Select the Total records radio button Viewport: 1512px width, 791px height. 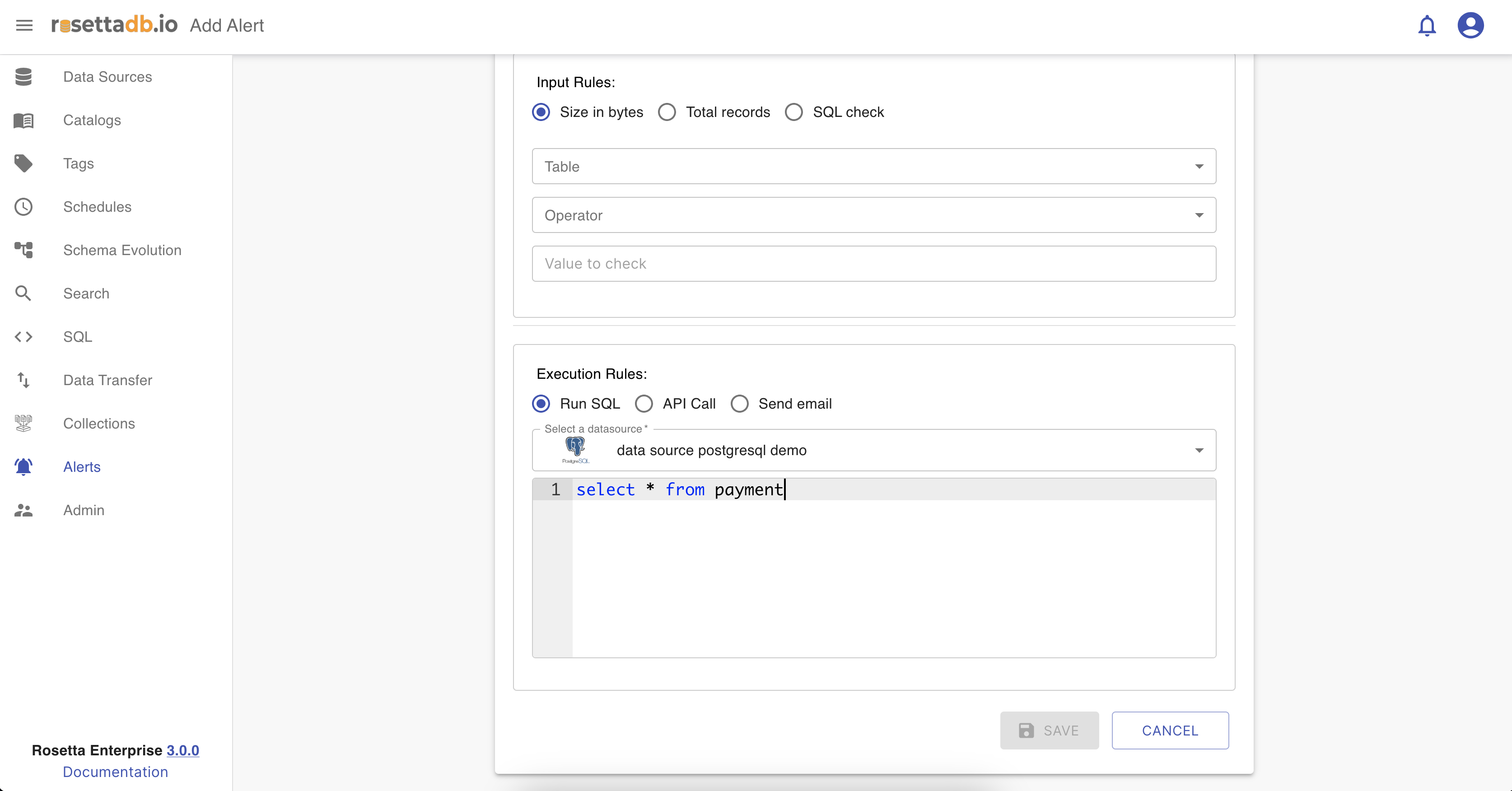667,112
